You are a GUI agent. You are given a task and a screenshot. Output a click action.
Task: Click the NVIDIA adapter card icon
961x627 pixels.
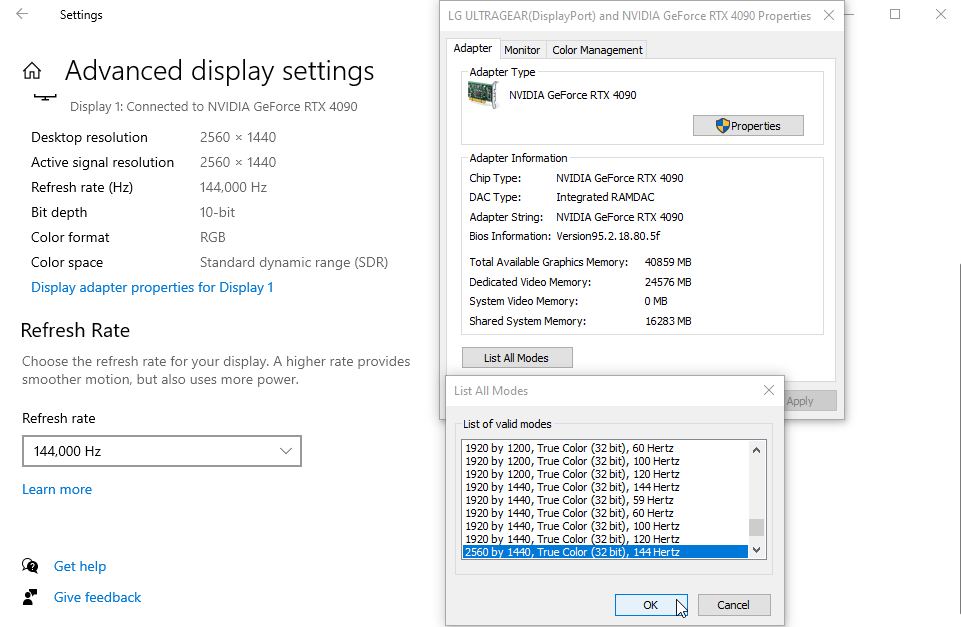(483, 95)
